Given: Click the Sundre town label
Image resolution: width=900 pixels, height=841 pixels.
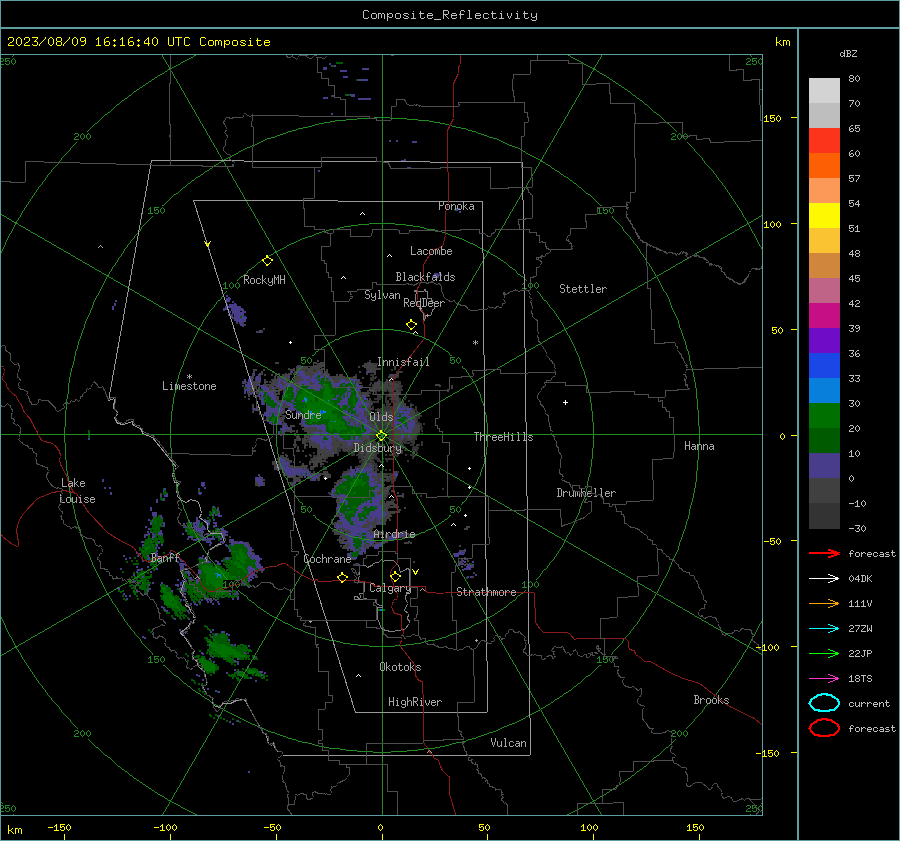Looking at the screenshot, I should click(x=303, y=415).
